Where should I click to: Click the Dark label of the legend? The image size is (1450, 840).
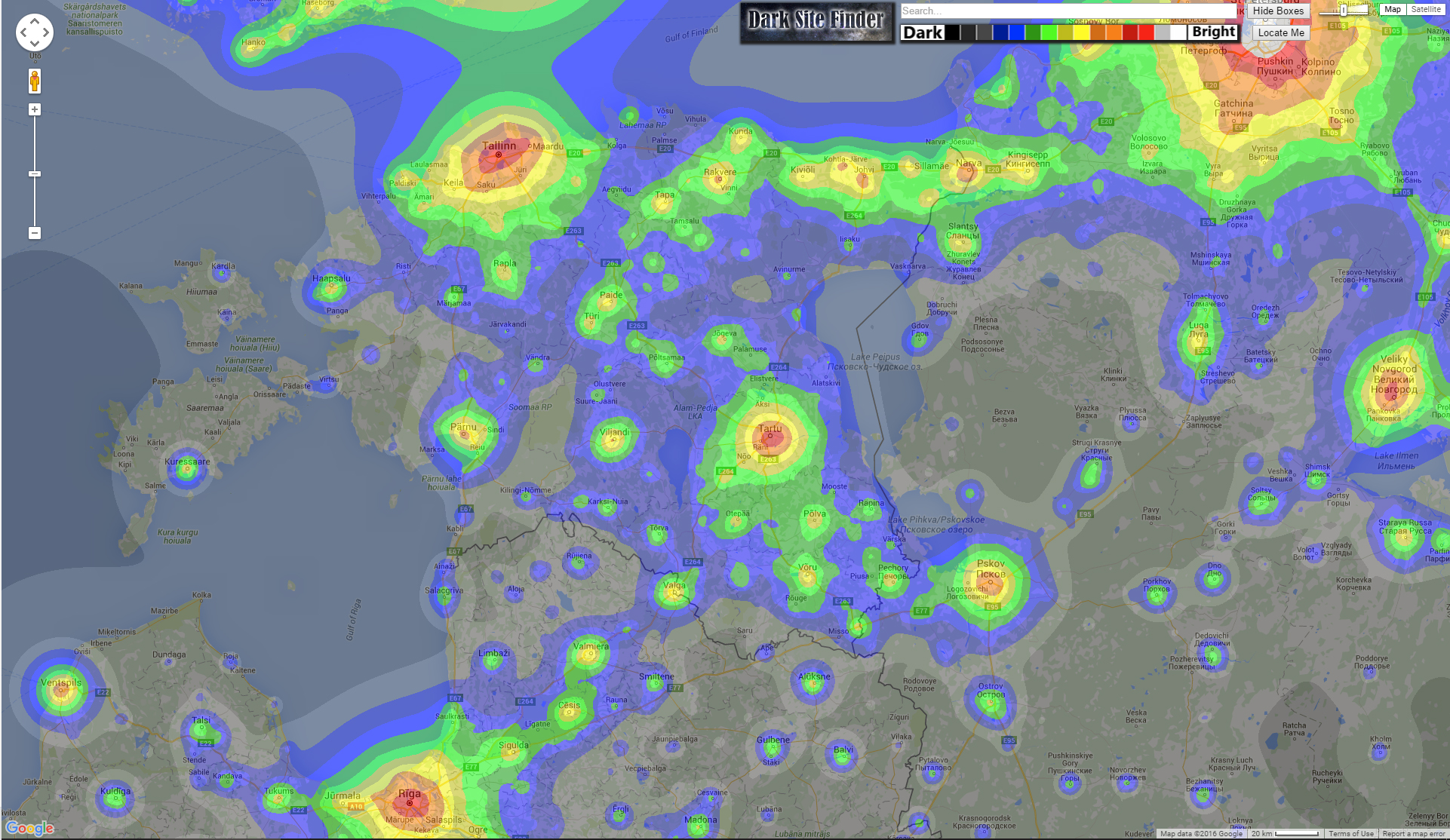[923, 32]
